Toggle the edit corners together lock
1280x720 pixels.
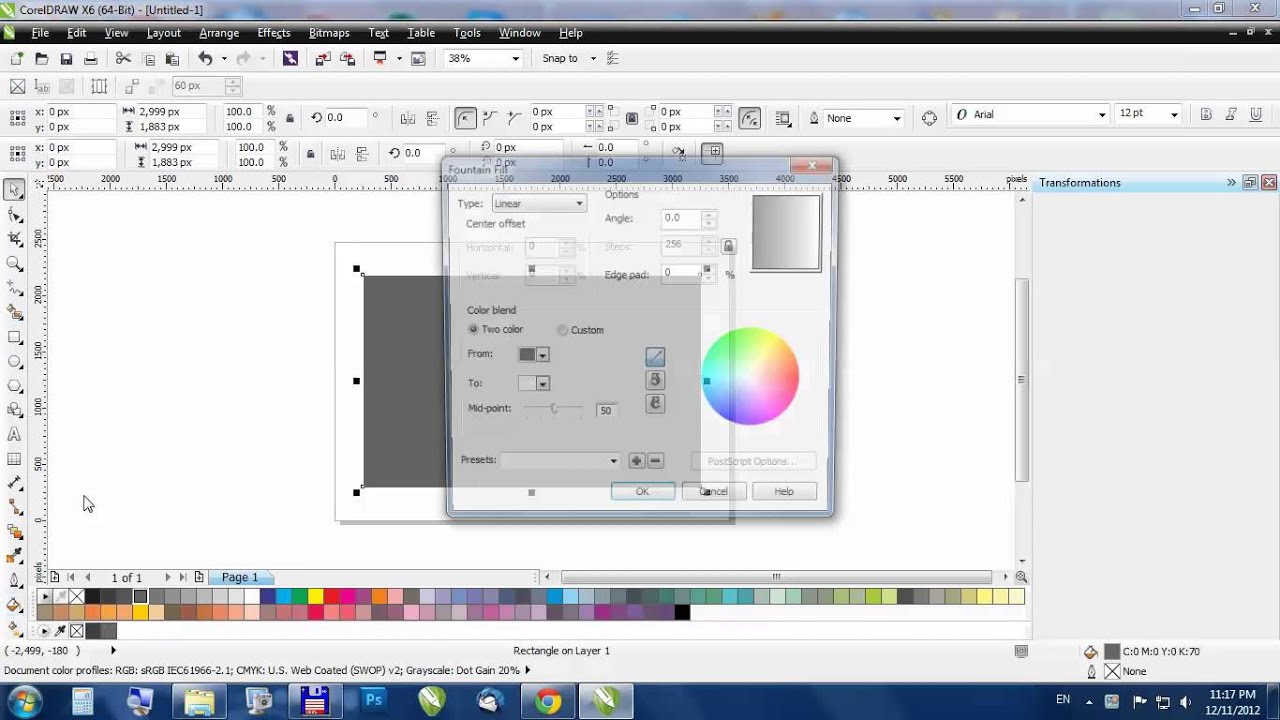[x=632, y=118]
